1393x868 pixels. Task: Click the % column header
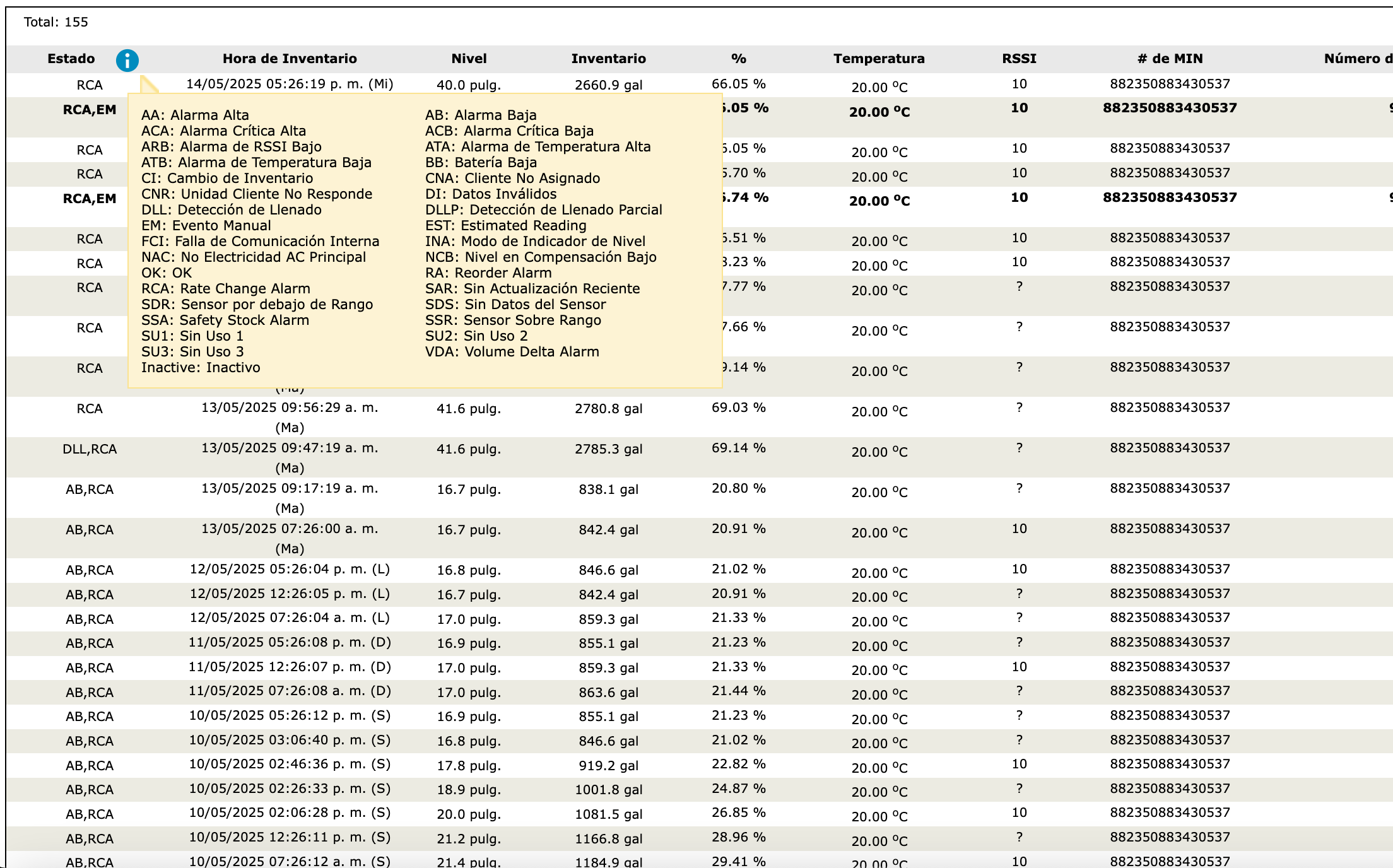coord(739,59)
